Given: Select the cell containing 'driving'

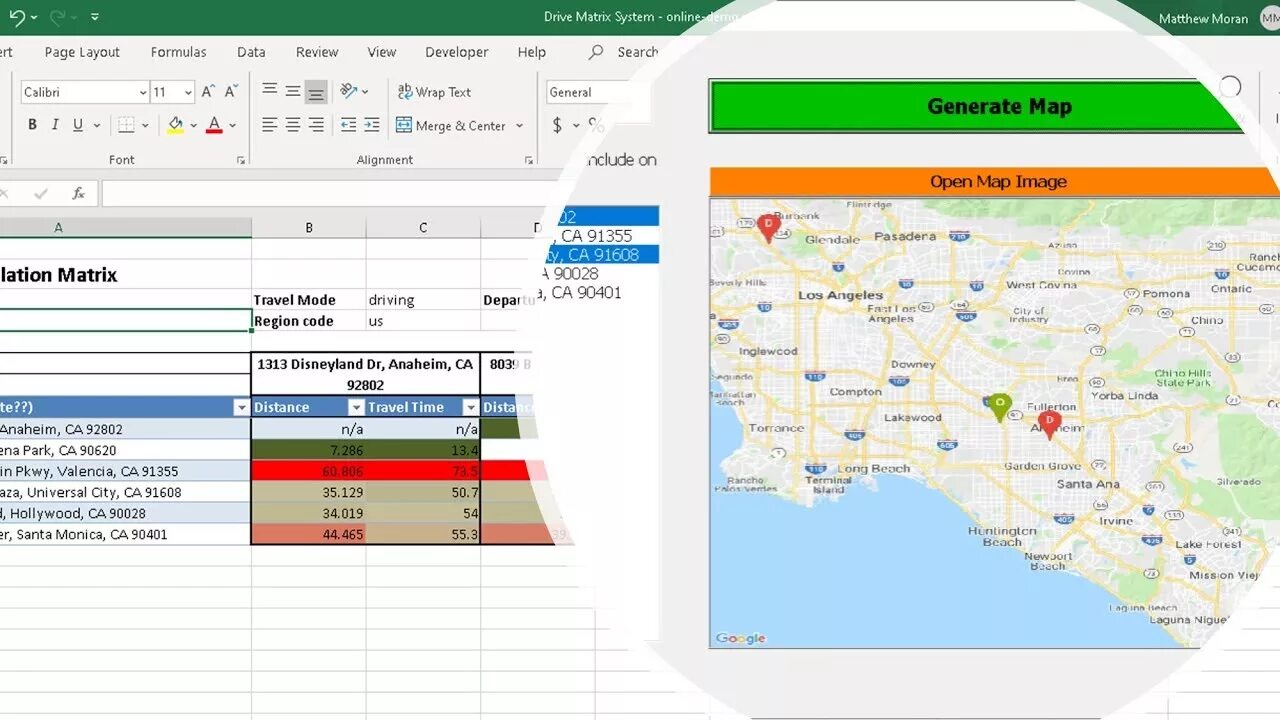Looking at the screenshot, I should coord(423,300).
